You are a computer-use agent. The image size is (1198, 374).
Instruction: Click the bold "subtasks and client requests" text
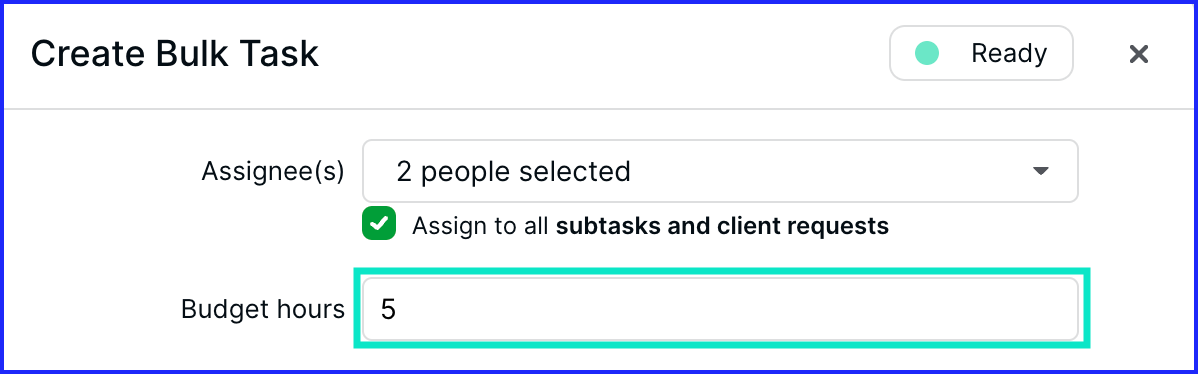[722, 226]
